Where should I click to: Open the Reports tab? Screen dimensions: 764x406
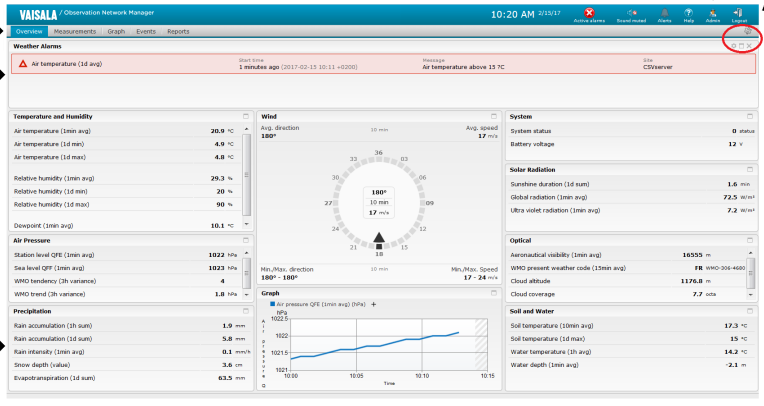(178, 31)
